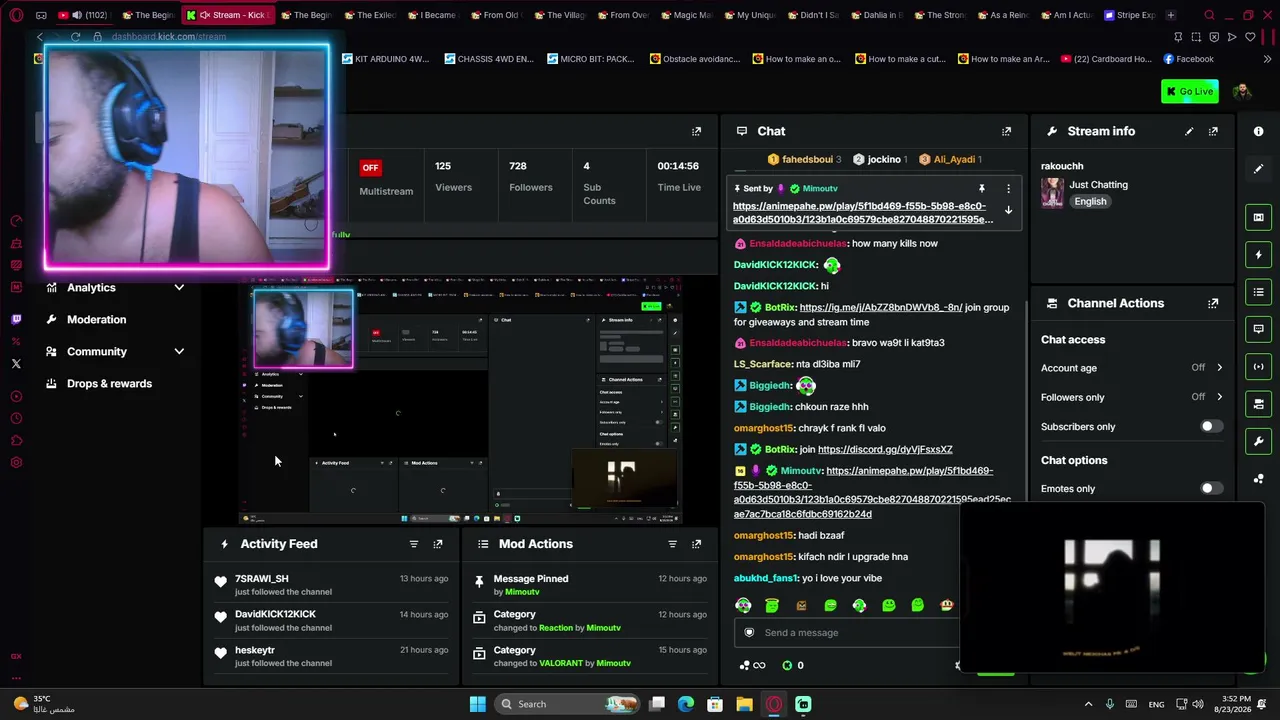Viewport: 1280px width, 720px height.
Task: Toggle the Activity Feed lightning icon in sidebar
Action: pyautogui.click(x=1258, y=255)
